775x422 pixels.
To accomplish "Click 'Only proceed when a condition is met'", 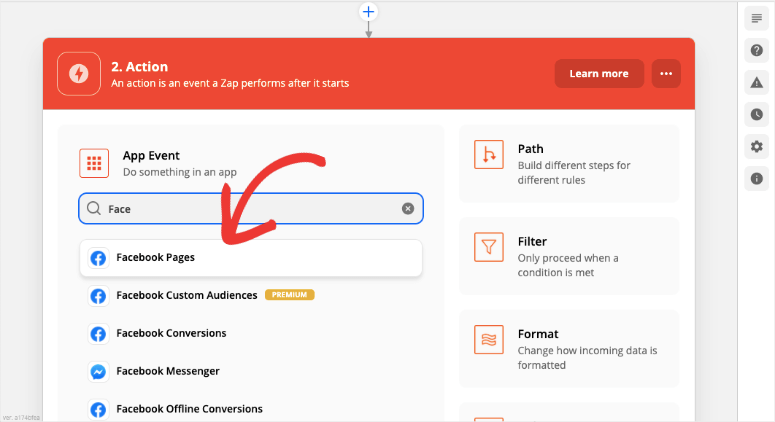I will pos(568,265).
